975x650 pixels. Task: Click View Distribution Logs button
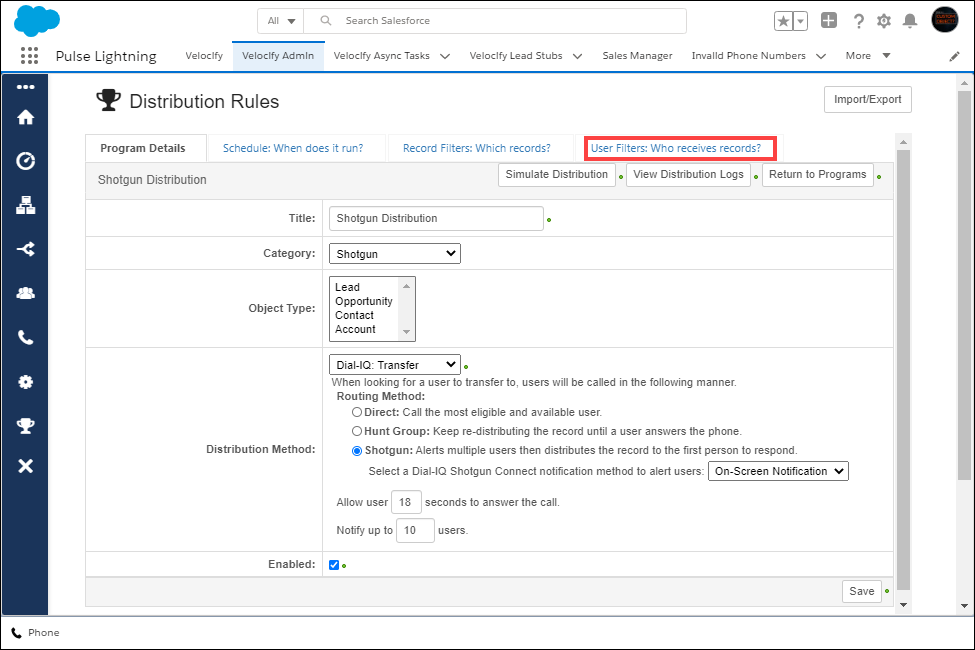point(688,175)
